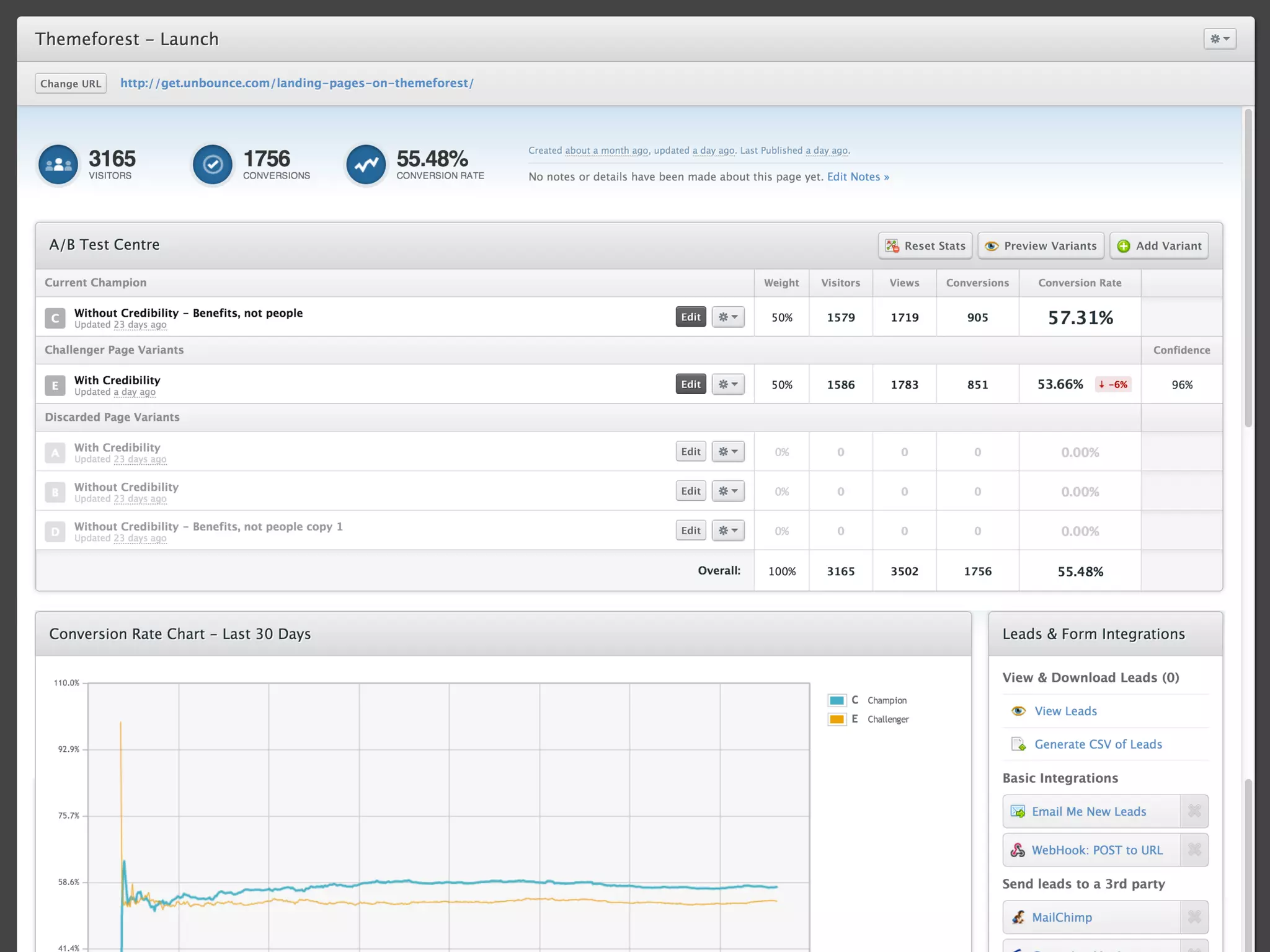Screen dimensions: 1270x952
Task: Click Preview Variants with eye icon
Action: 1041,246
